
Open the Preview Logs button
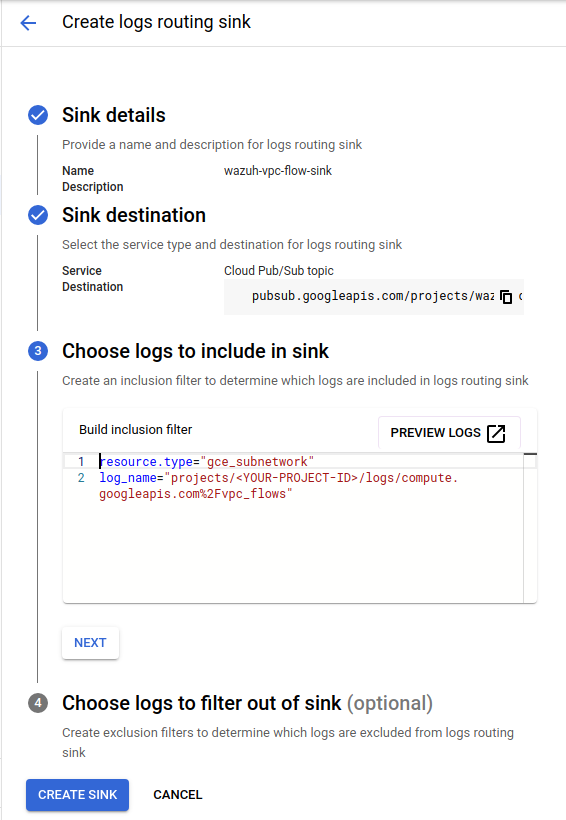(449, 432)
